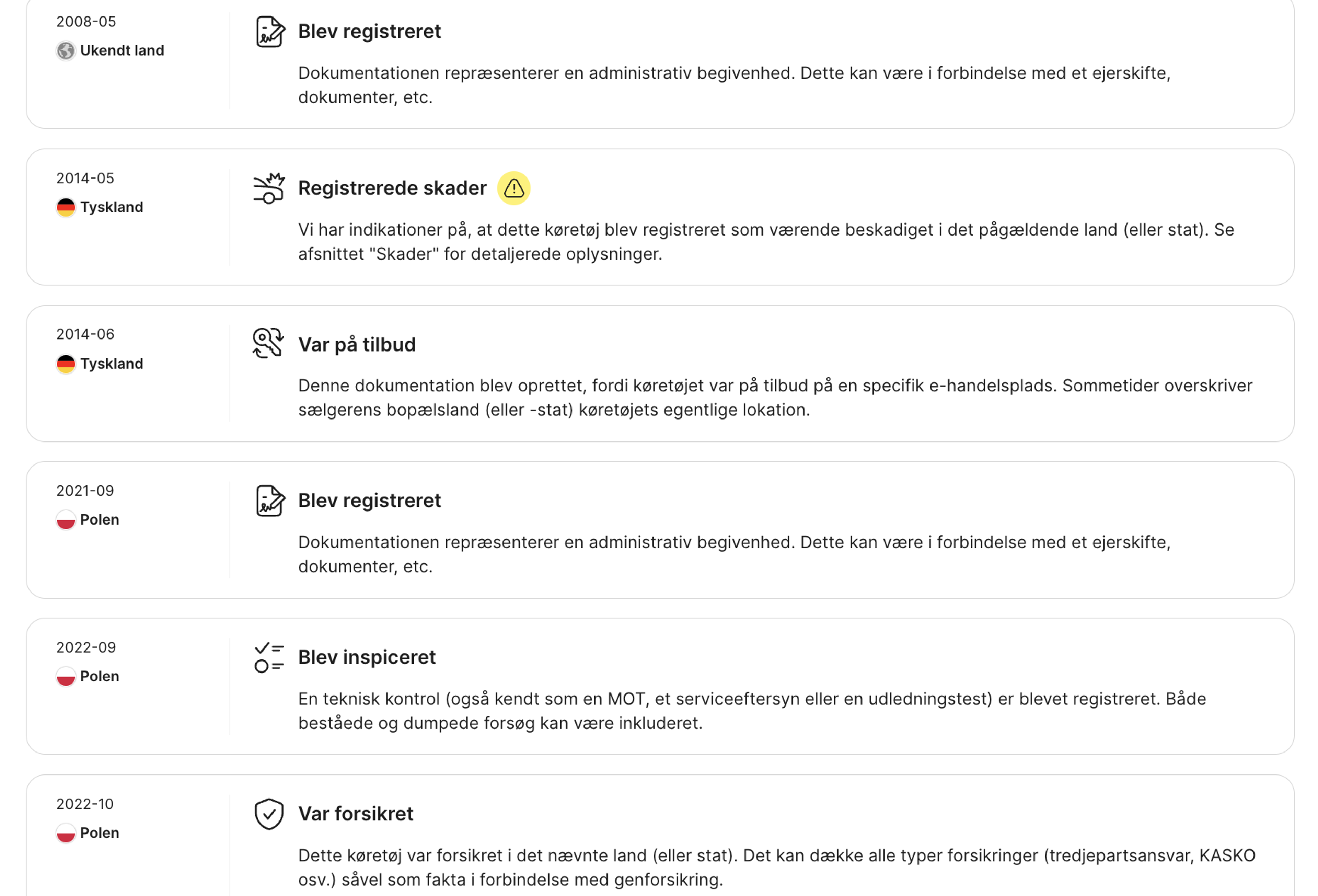The width and height of the screenshot is (1318, 896).
Task: Click the globe icon next to Ukendt land
Action: pos(66,50)
